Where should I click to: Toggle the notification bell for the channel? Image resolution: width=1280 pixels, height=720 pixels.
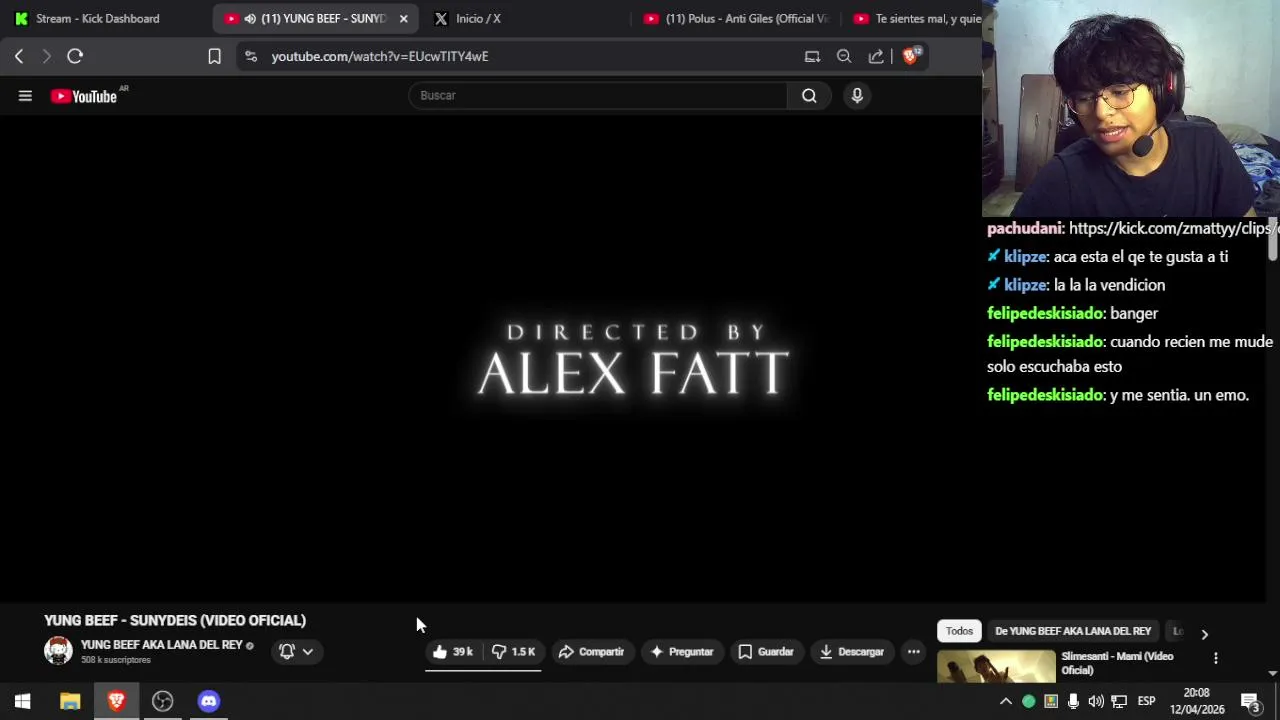click(x=287, y=652)
